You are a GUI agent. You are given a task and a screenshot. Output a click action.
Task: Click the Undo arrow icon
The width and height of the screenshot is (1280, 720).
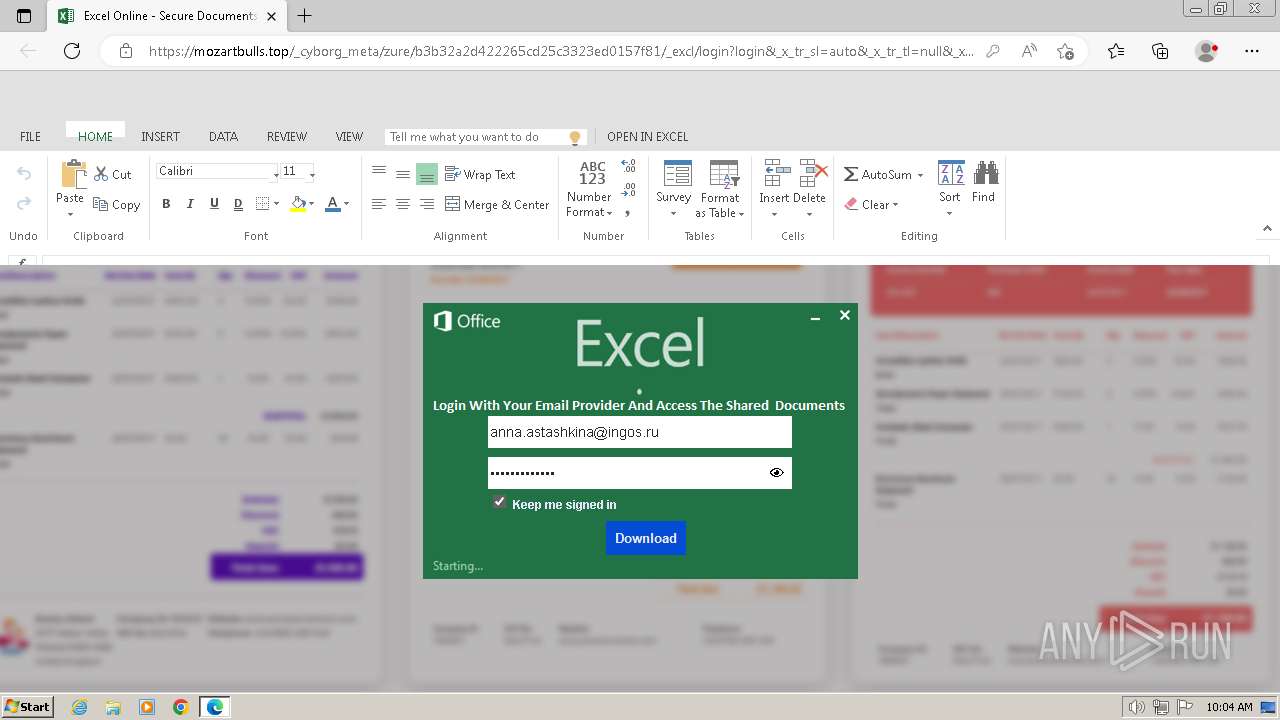tap(24, 174)
